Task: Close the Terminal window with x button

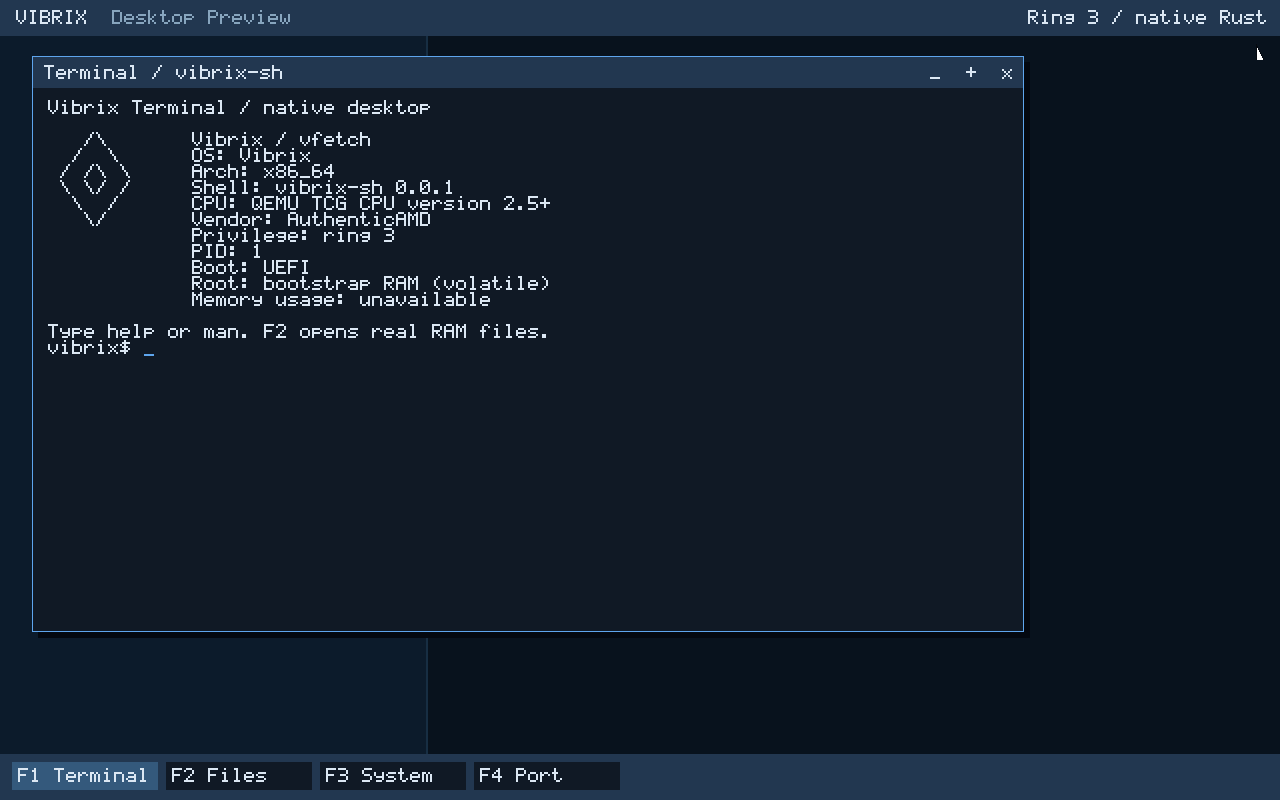Action: tap(1007, 73)
